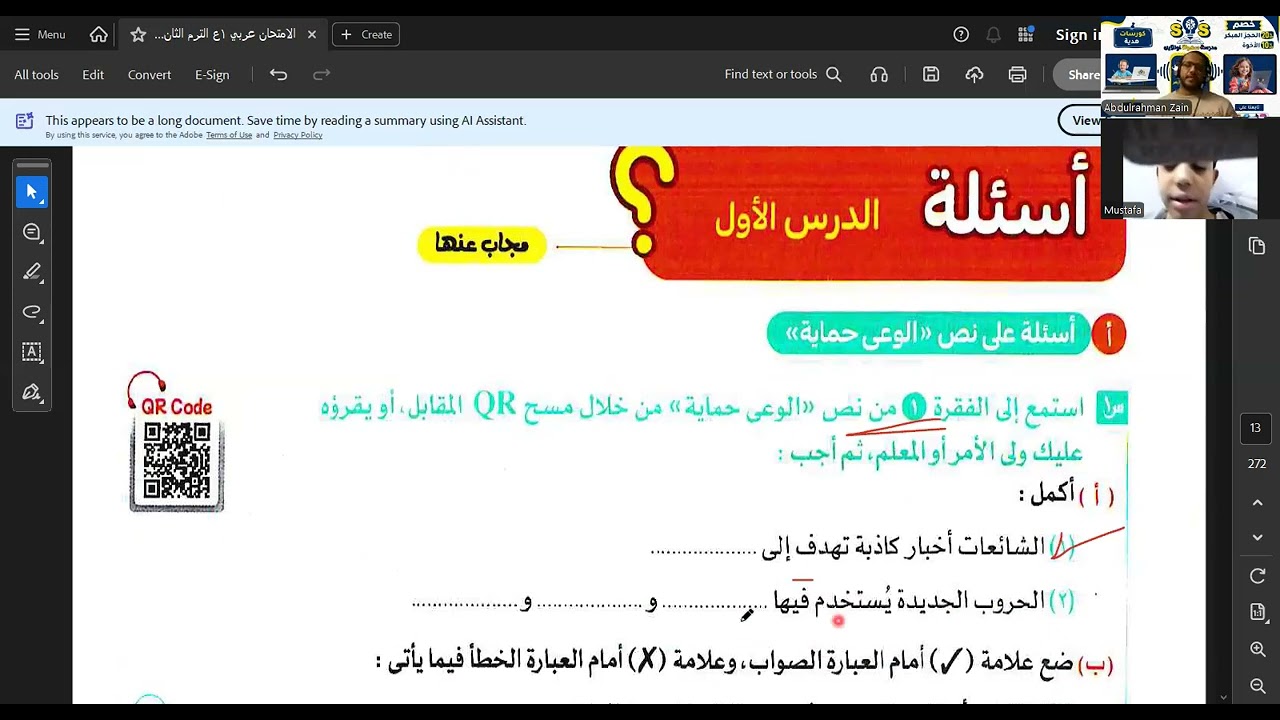Image resolution: width=1280 pixels, height=720 pixels.
Task: Open the E-Sign menu
Action: click(x=212, y=74)
